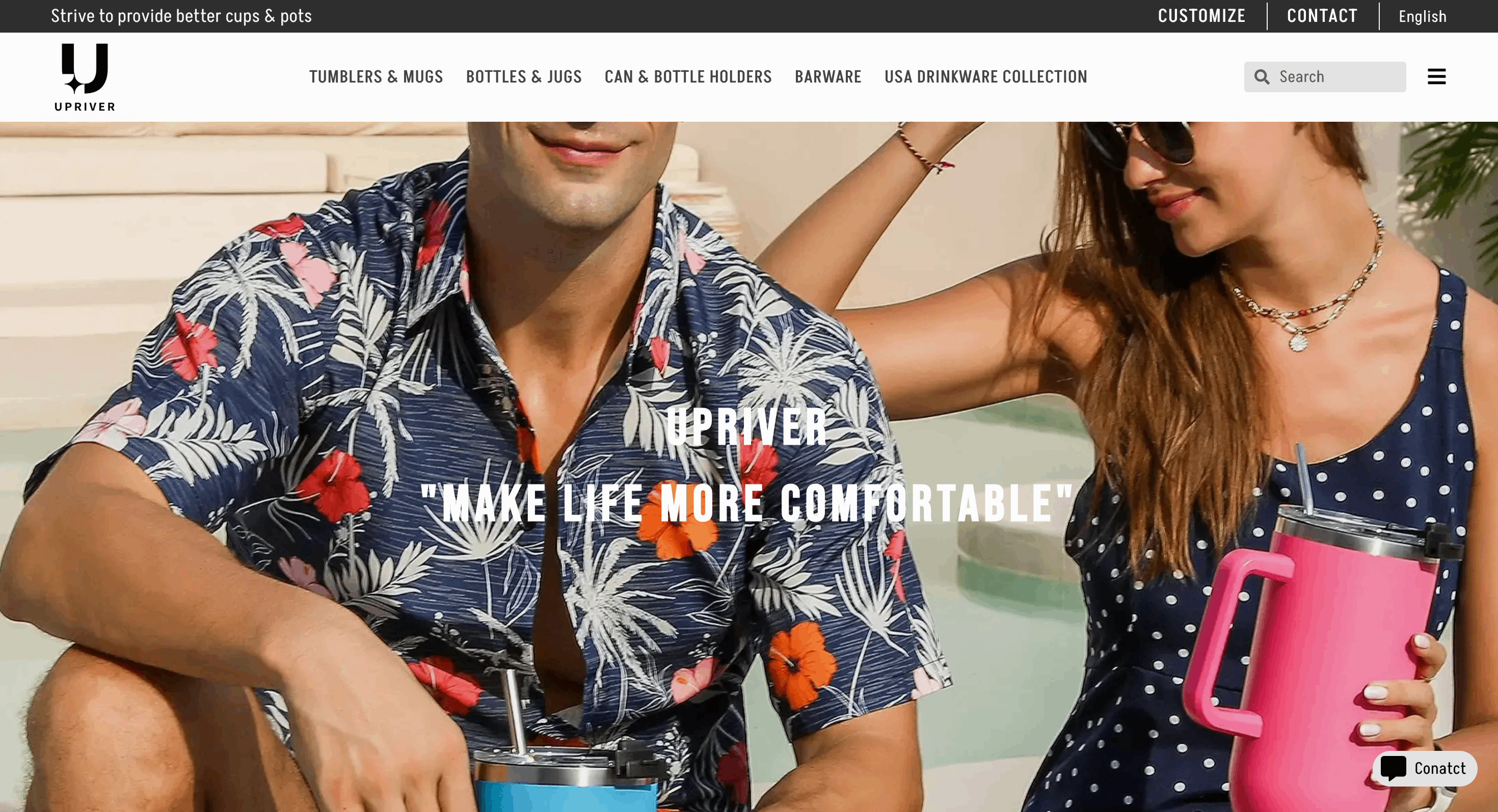
Task: Open the Bottles & Jugs menu
Action: [523, 77]
